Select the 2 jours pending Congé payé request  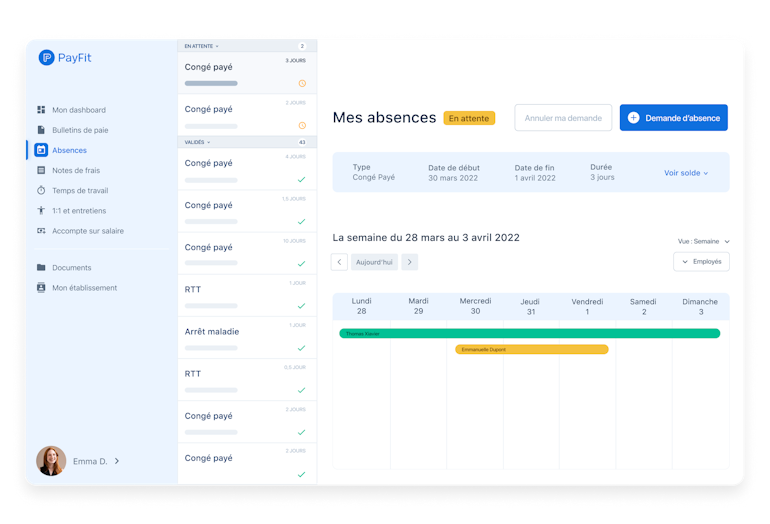247,114
